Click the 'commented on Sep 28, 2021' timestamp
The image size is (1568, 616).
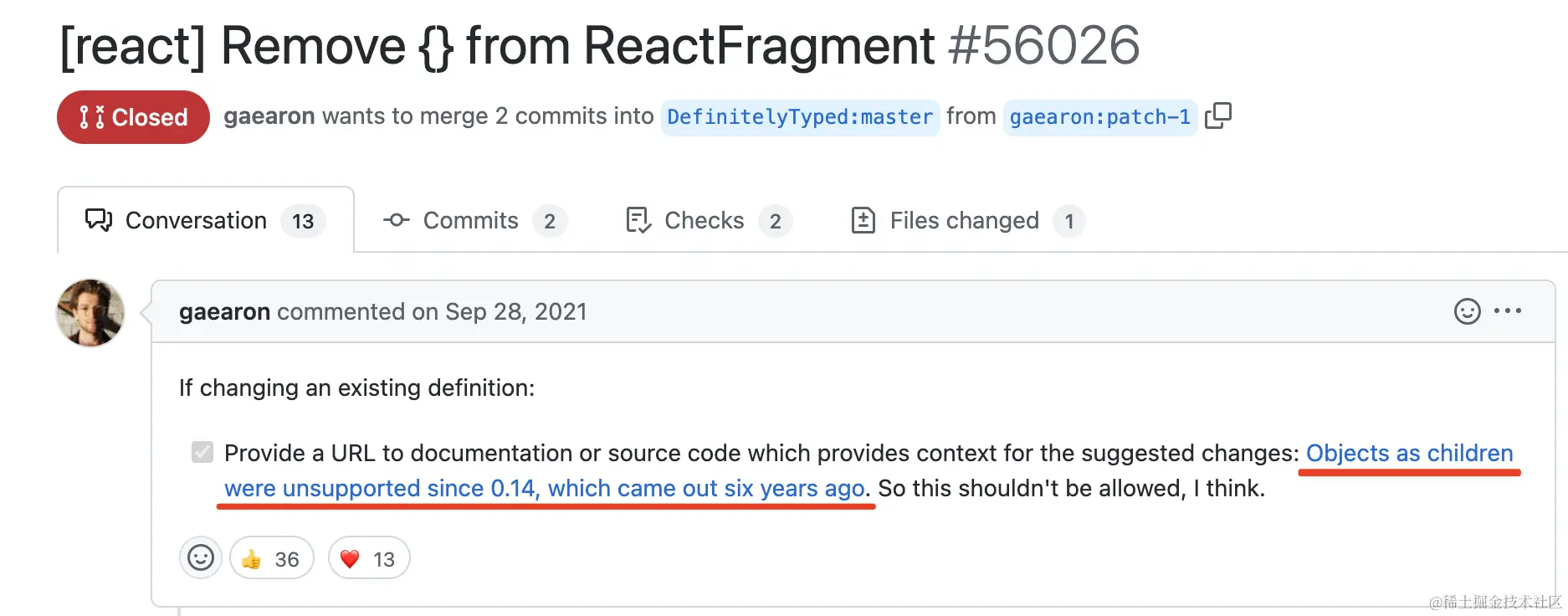coord(515,312)
